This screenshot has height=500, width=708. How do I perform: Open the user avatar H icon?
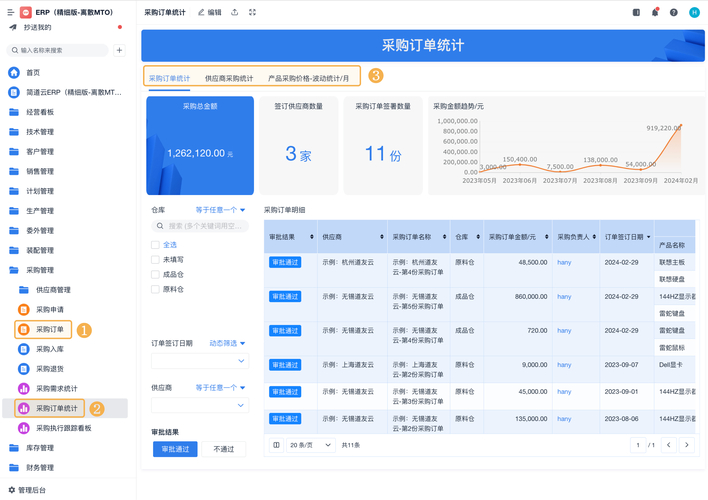coord(694,13)
